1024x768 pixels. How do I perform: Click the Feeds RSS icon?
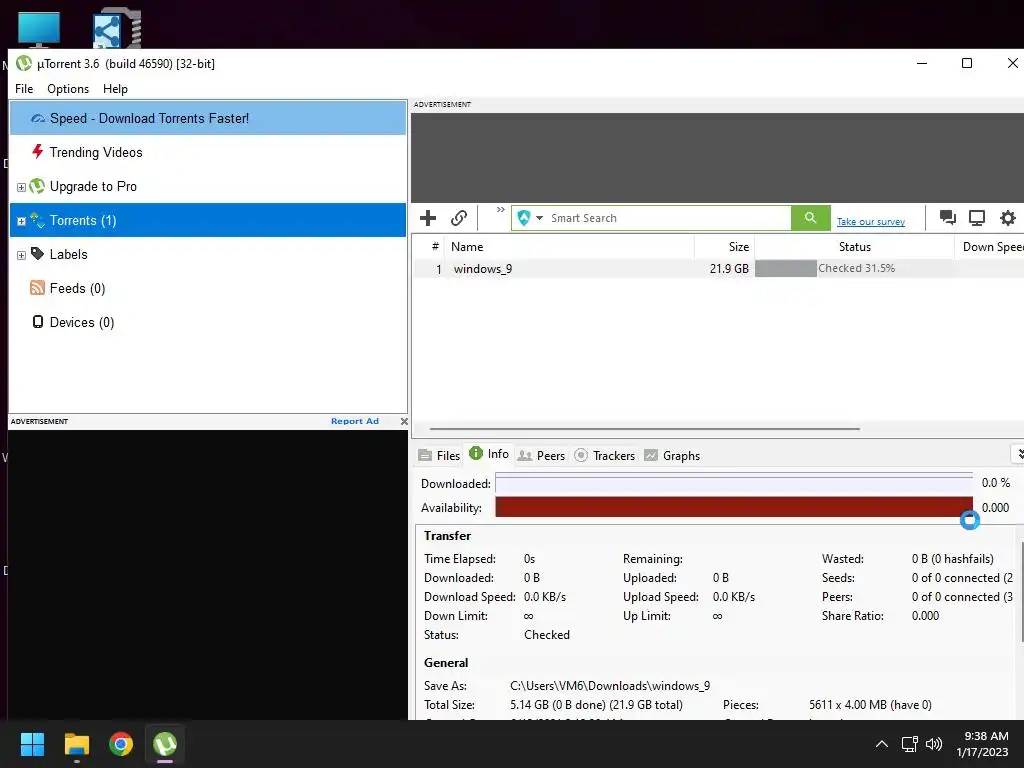(38, 287)
